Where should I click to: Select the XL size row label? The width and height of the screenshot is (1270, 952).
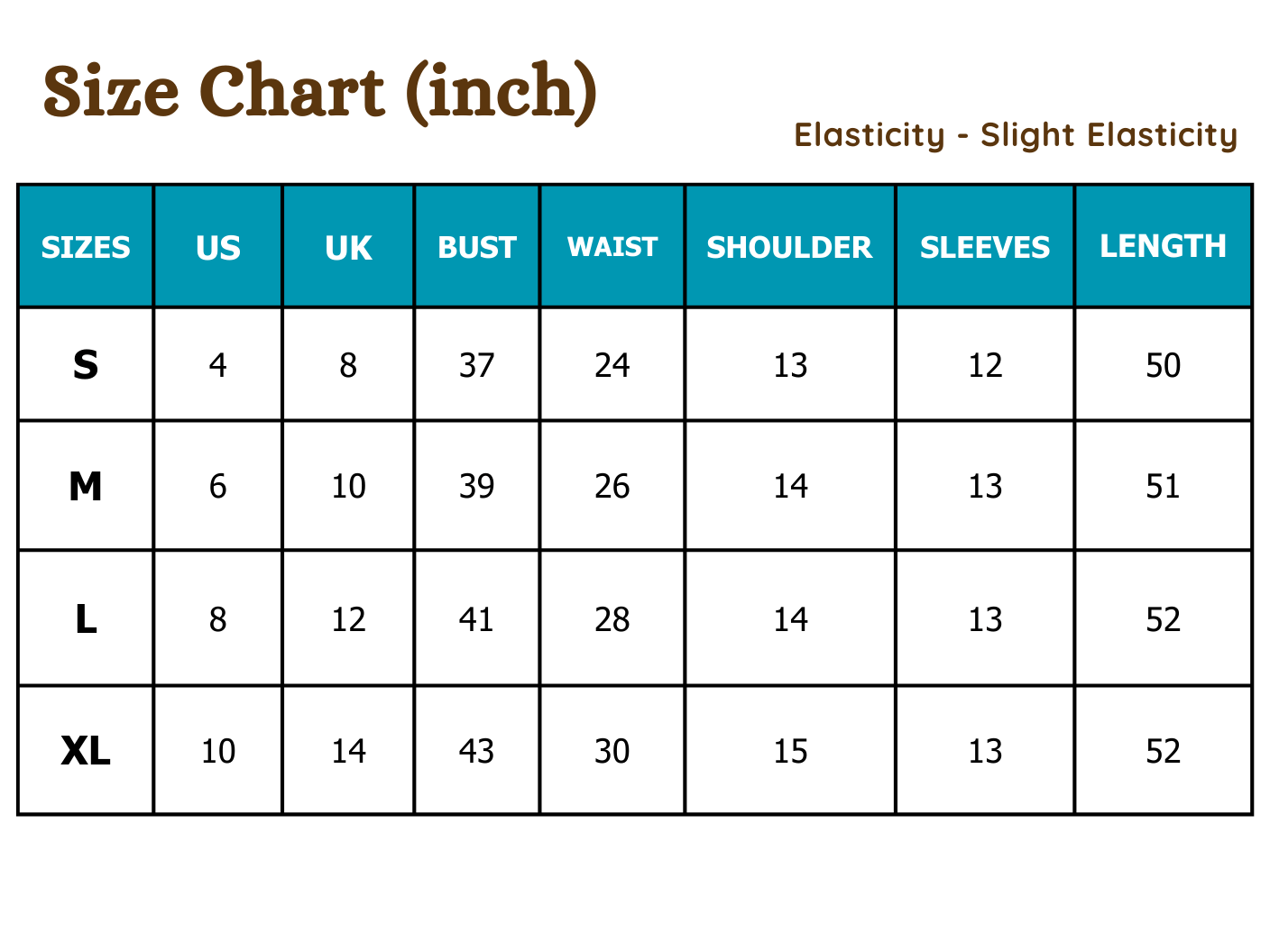point(86,751)
